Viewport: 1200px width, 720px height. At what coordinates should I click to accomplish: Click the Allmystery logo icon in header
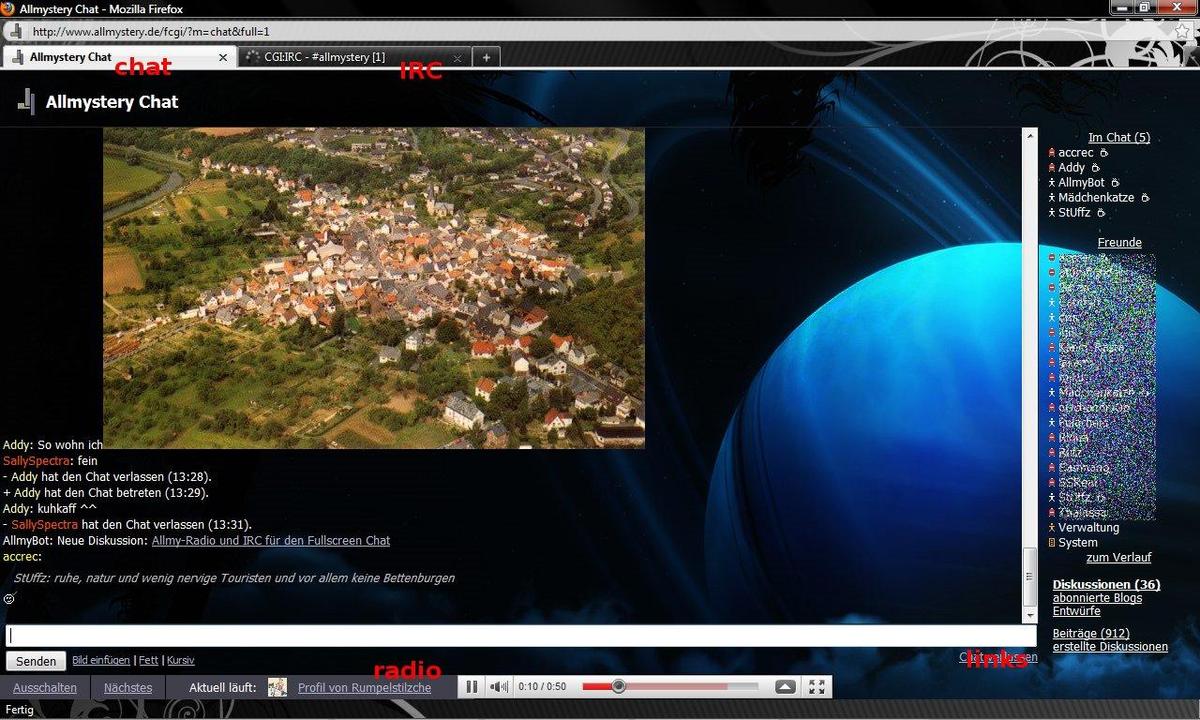click(28, 101)
